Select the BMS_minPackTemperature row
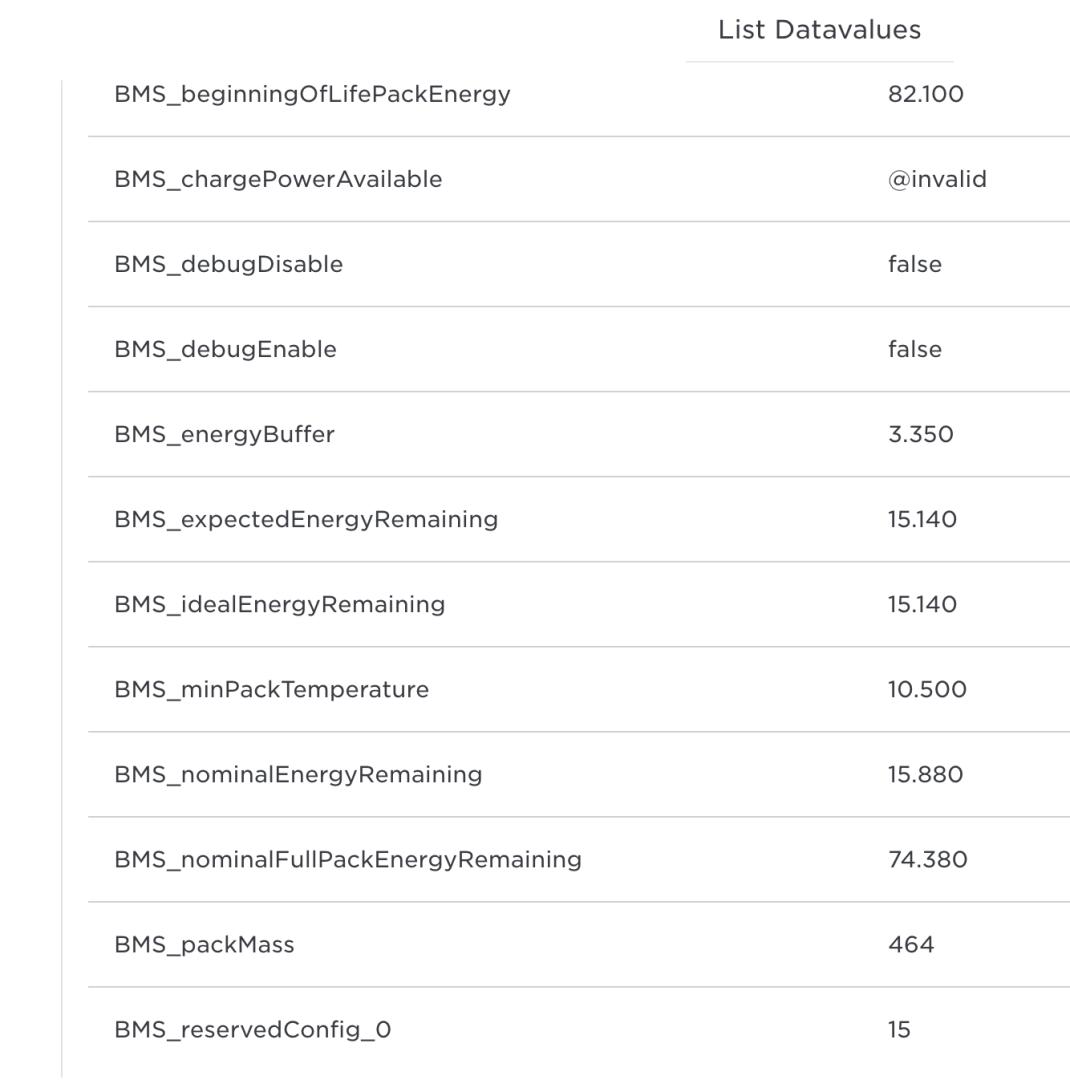Viewport: 1070px width, 1080px height. [271, 689]
